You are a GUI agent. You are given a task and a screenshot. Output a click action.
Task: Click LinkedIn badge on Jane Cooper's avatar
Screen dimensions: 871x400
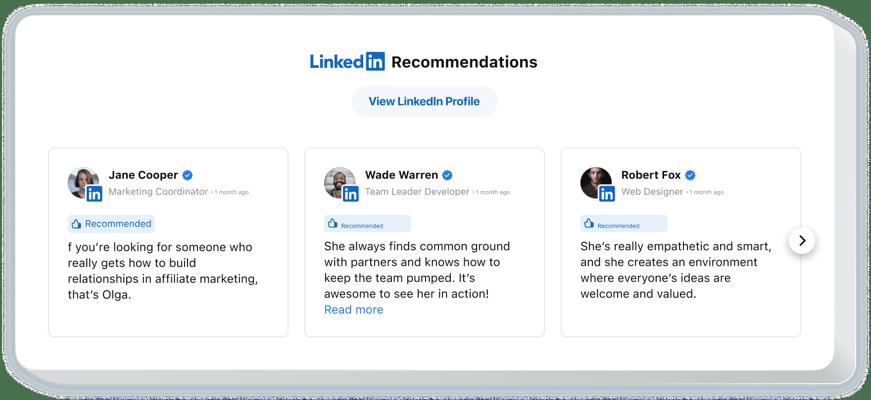tap(94, 193)
